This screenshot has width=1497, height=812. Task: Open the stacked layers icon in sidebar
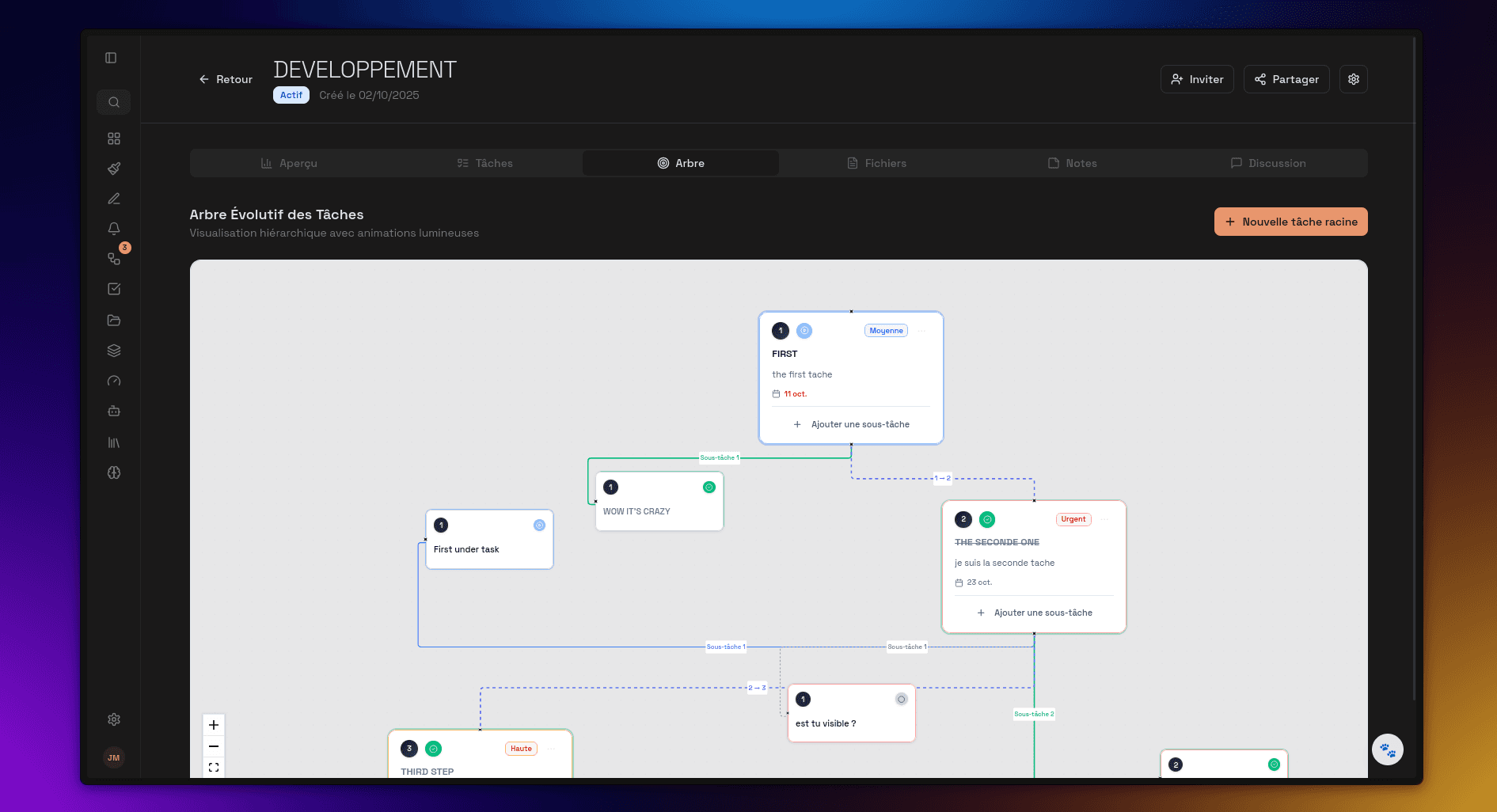(x=114, y=351)
